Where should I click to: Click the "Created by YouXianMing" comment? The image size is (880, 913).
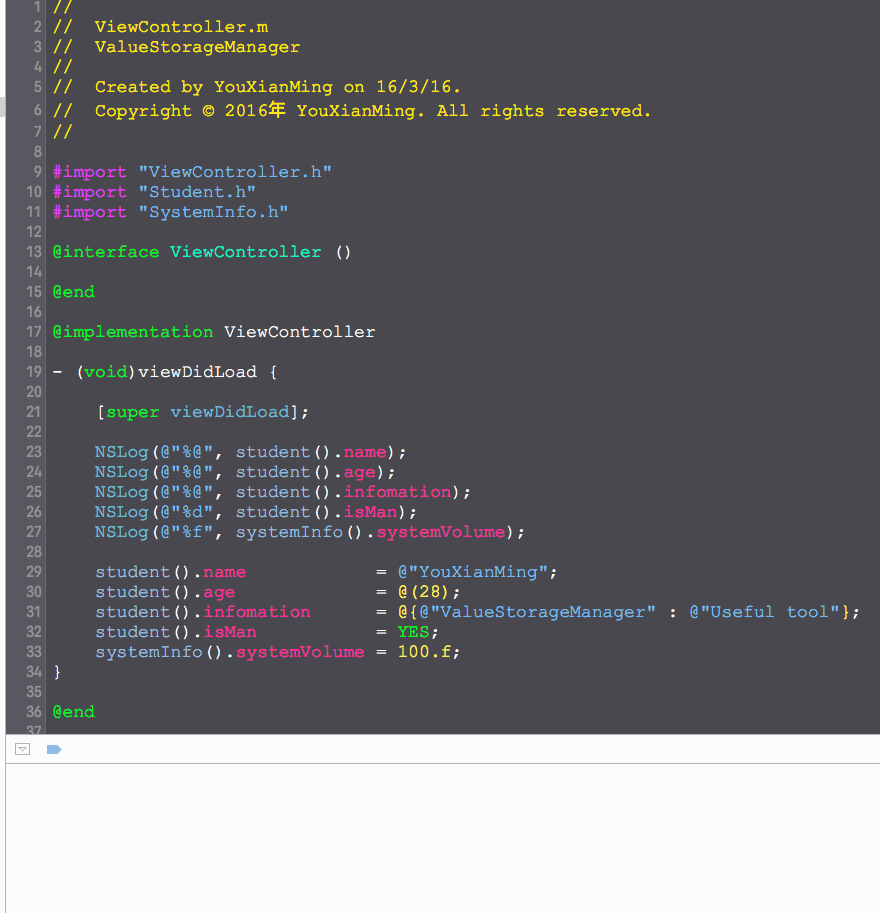point(214,87)
